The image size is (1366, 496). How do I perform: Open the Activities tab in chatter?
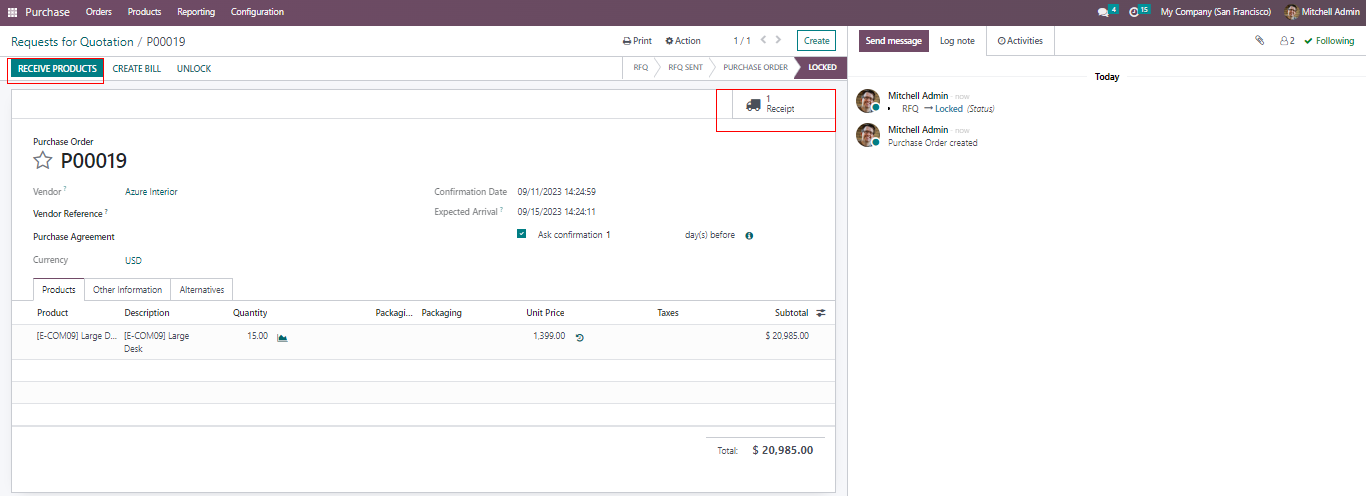pyautogui.click(x=1020, y=41)
